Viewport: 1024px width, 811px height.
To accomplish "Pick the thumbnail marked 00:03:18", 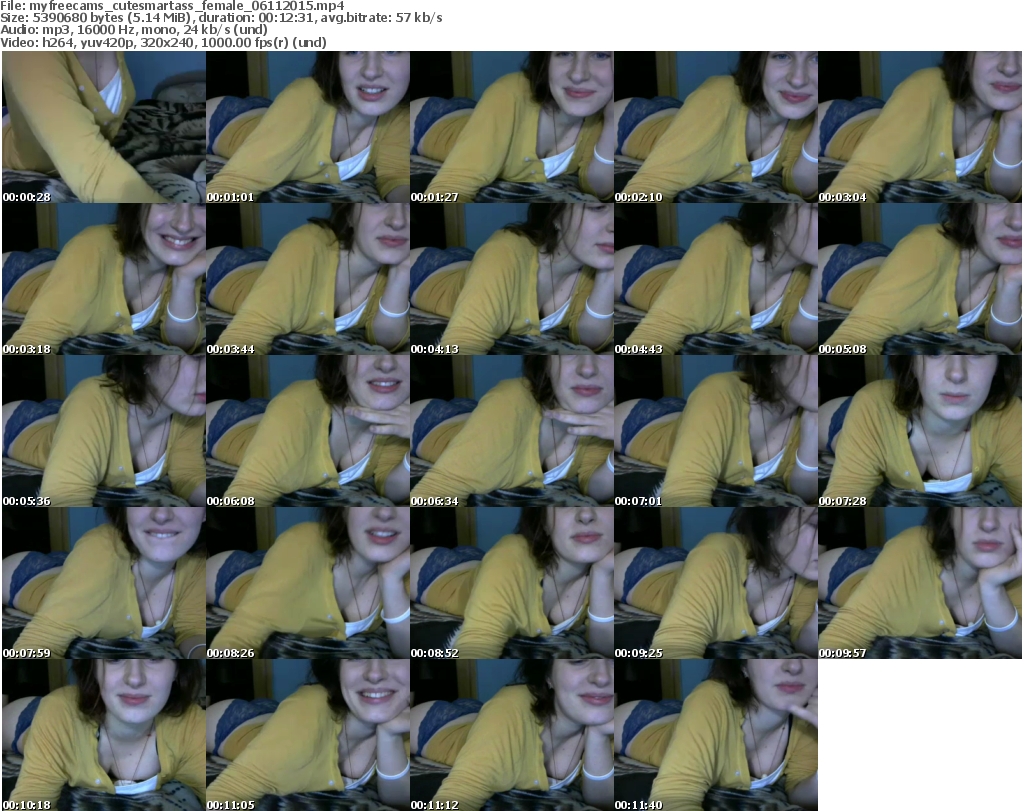I will [104, 279].
